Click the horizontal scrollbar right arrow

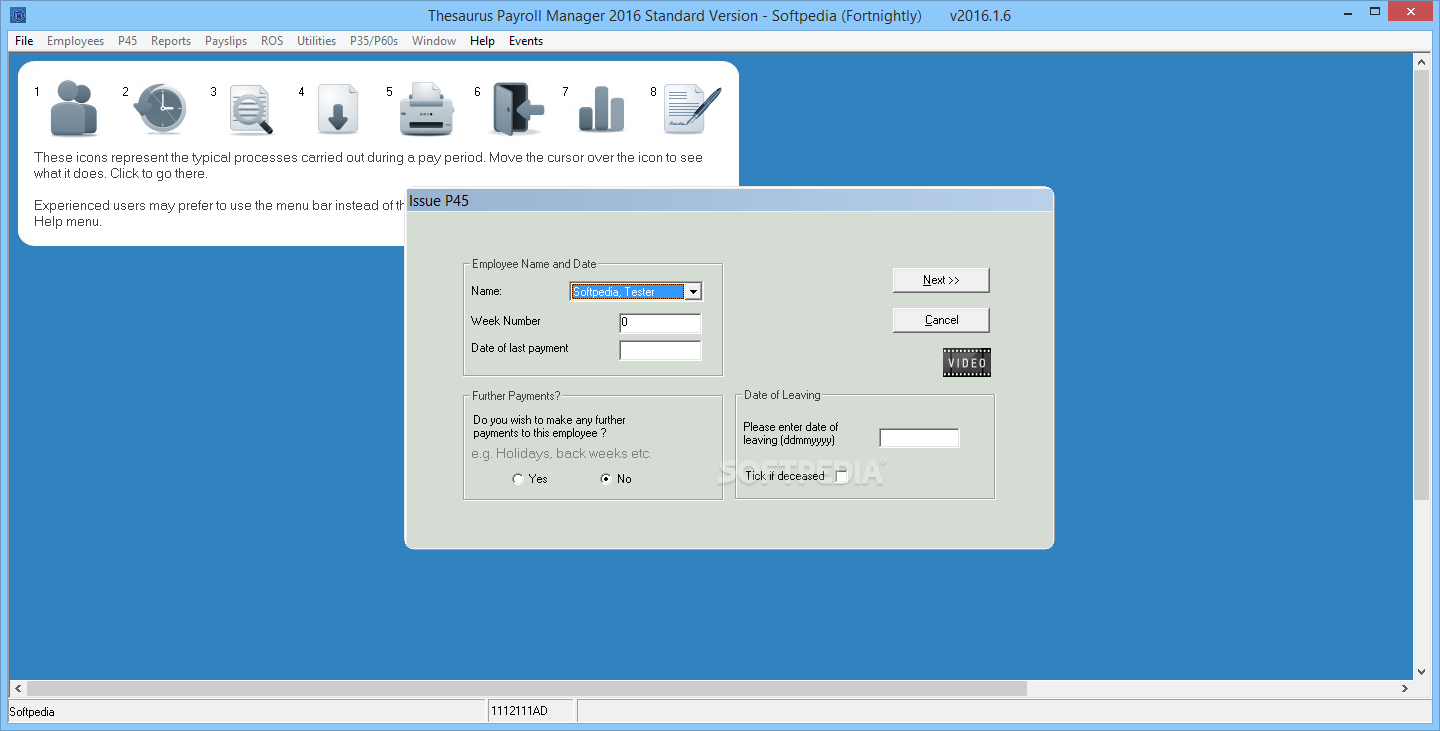(1404, 689)
